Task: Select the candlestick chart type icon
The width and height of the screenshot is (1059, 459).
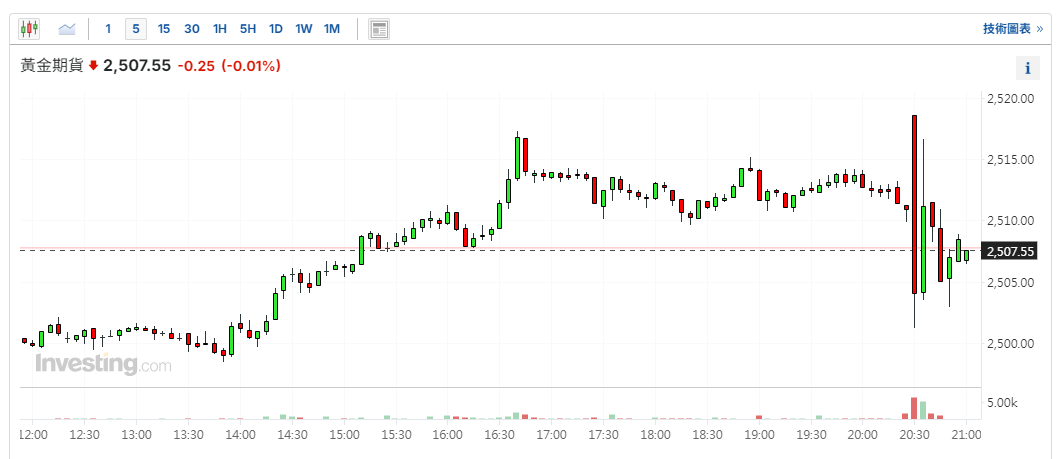Action: (x=29, y=29)
